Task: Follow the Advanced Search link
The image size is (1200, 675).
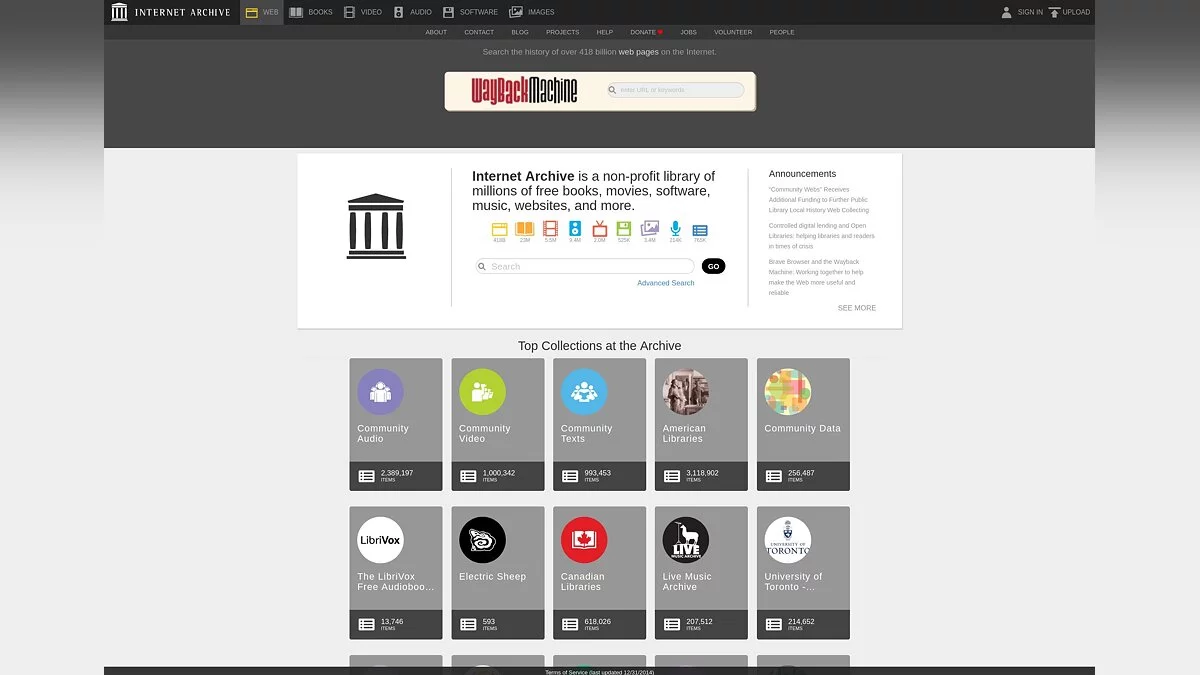Action: 665,283
